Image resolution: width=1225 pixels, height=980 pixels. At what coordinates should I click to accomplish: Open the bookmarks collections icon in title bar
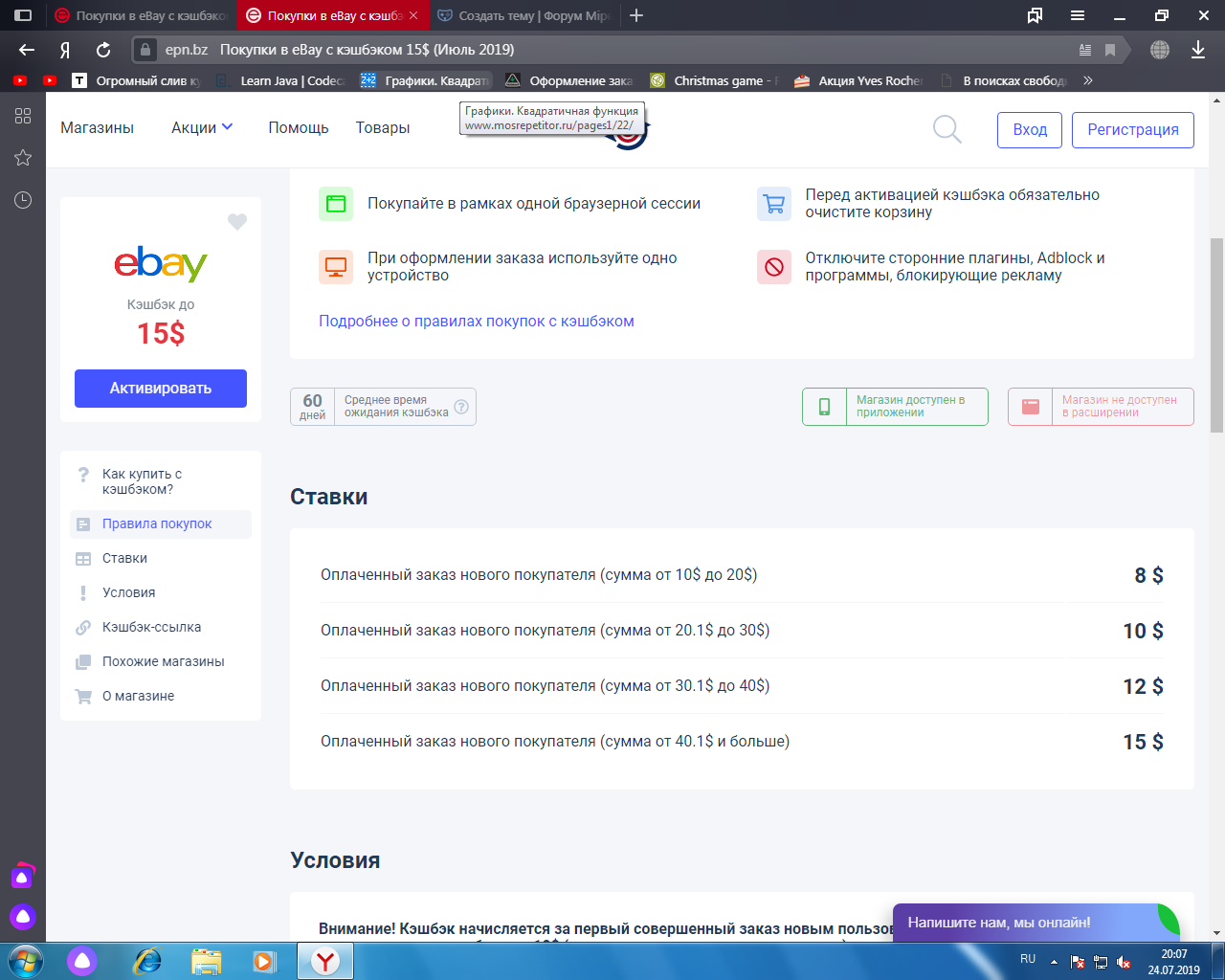click(x=1035, y=15)
